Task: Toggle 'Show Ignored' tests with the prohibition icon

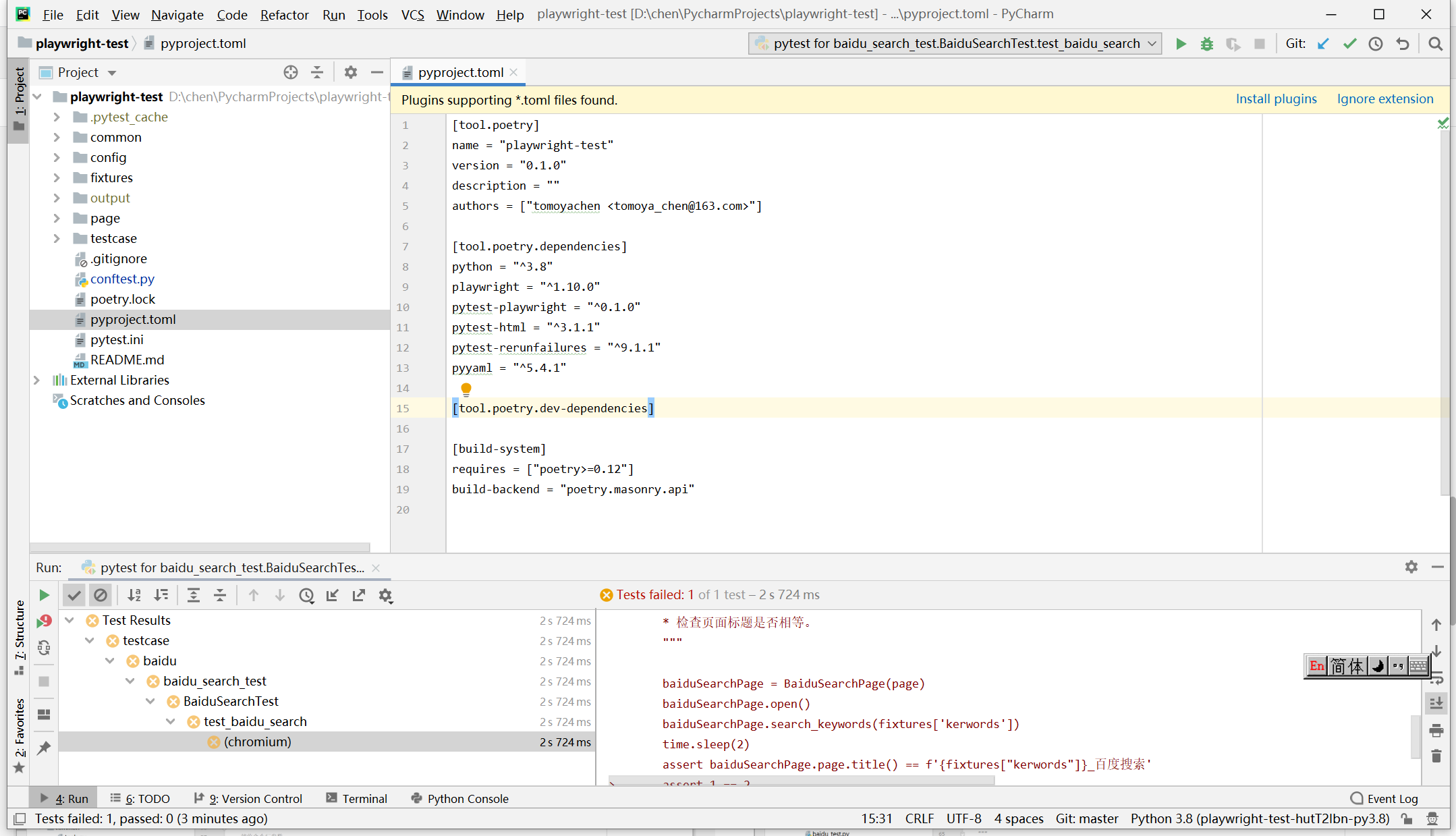Action: (x=101, y=595)
